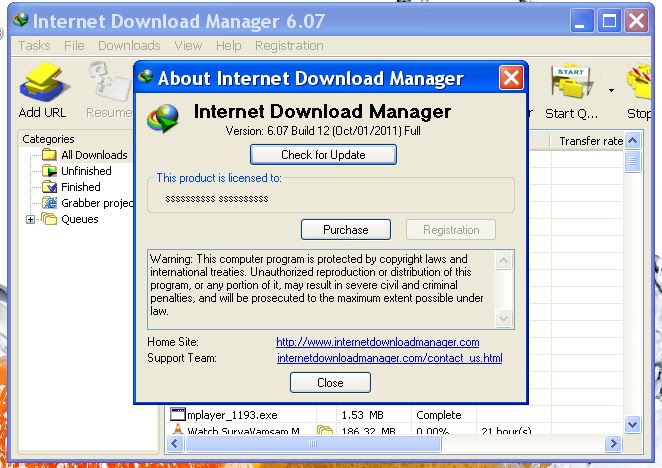This screenshot has height=468, width=662.
Task: Click the Resume toolbar icon
Action: [x=110, y=83]
